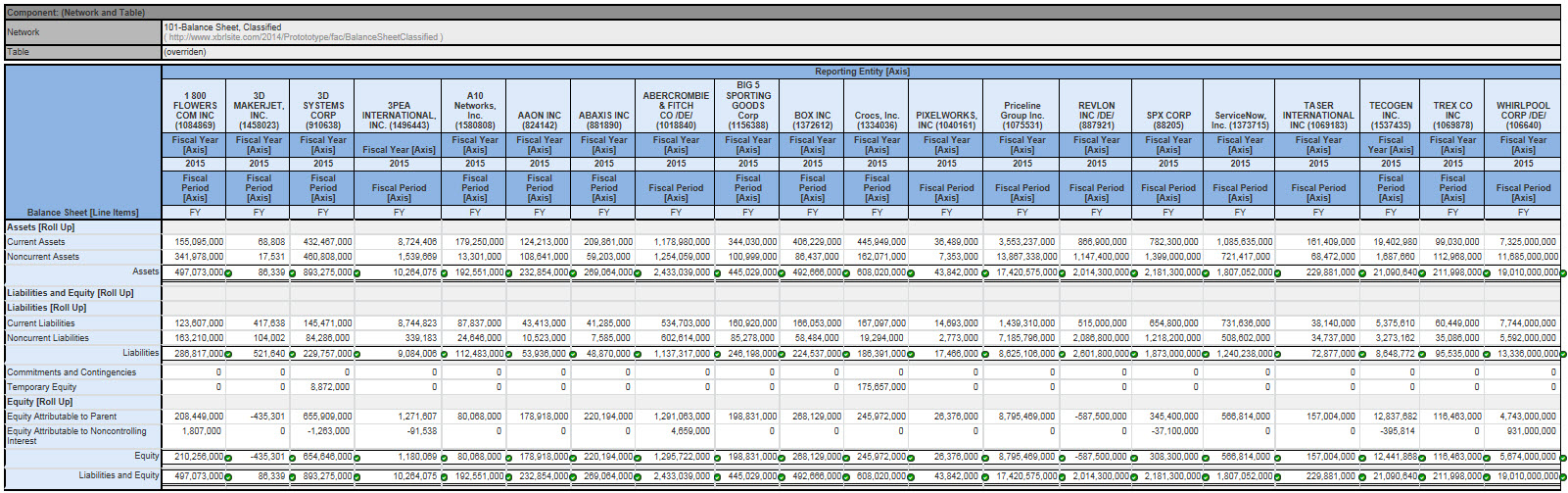Screen dimensions: 1568x493
Task: Click check icon next to AAON Assets row 232,854,000
Action: coord(573,273)
